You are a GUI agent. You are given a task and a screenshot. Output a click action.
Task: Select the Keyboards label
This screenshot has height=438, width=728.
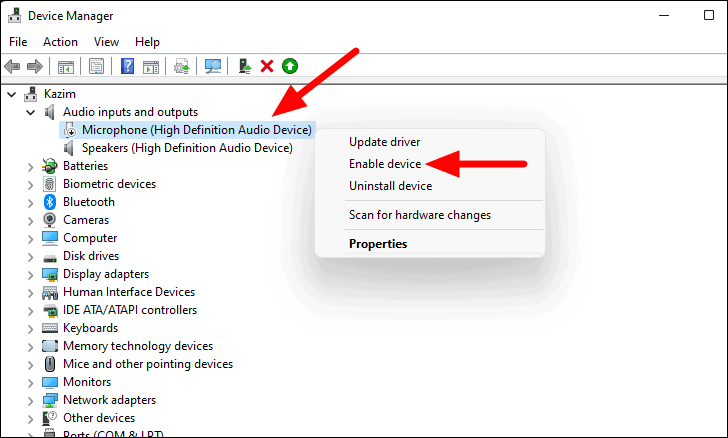tap(91, 328)
